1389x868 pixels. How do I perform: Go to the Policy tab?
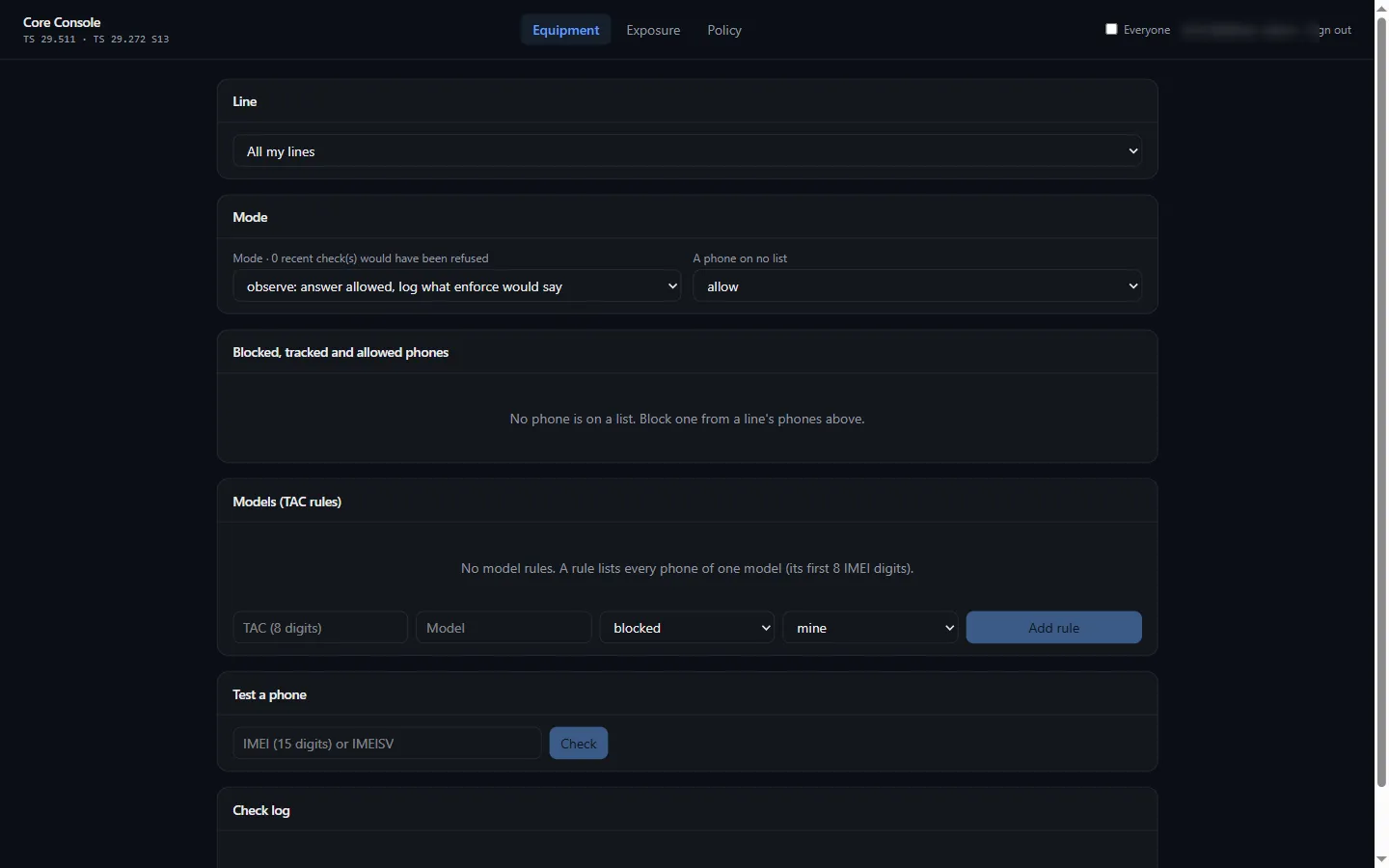coord(724,30)
